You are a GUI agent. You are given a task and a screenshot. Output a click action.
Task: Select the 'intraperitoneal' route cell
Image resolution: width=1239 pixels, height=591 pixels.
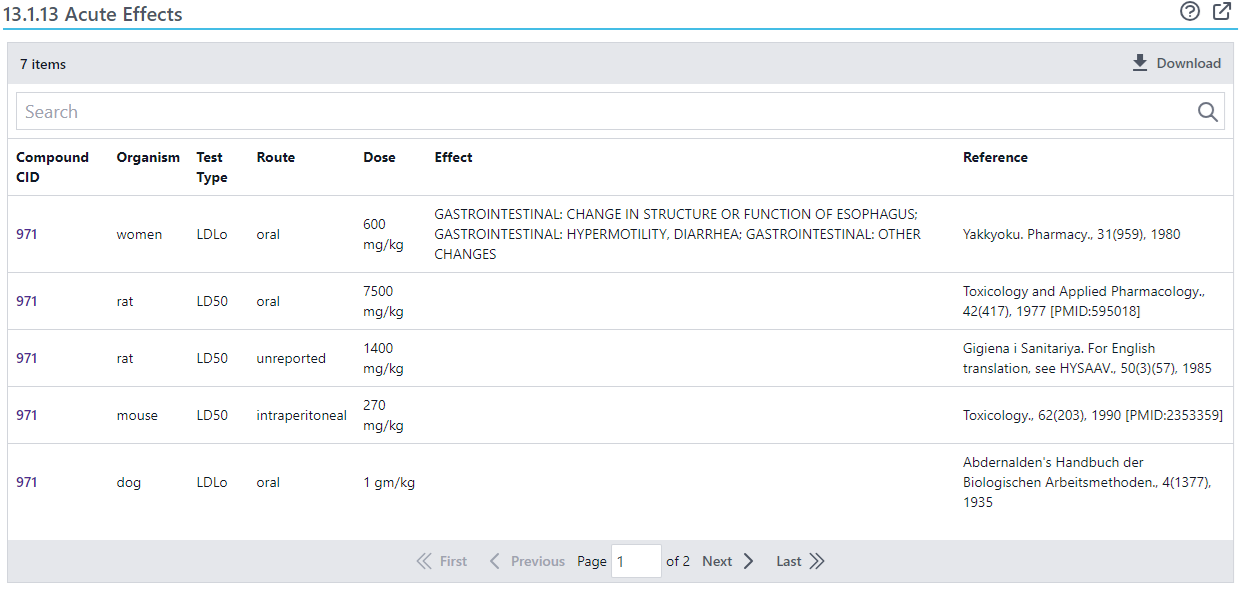301,415
